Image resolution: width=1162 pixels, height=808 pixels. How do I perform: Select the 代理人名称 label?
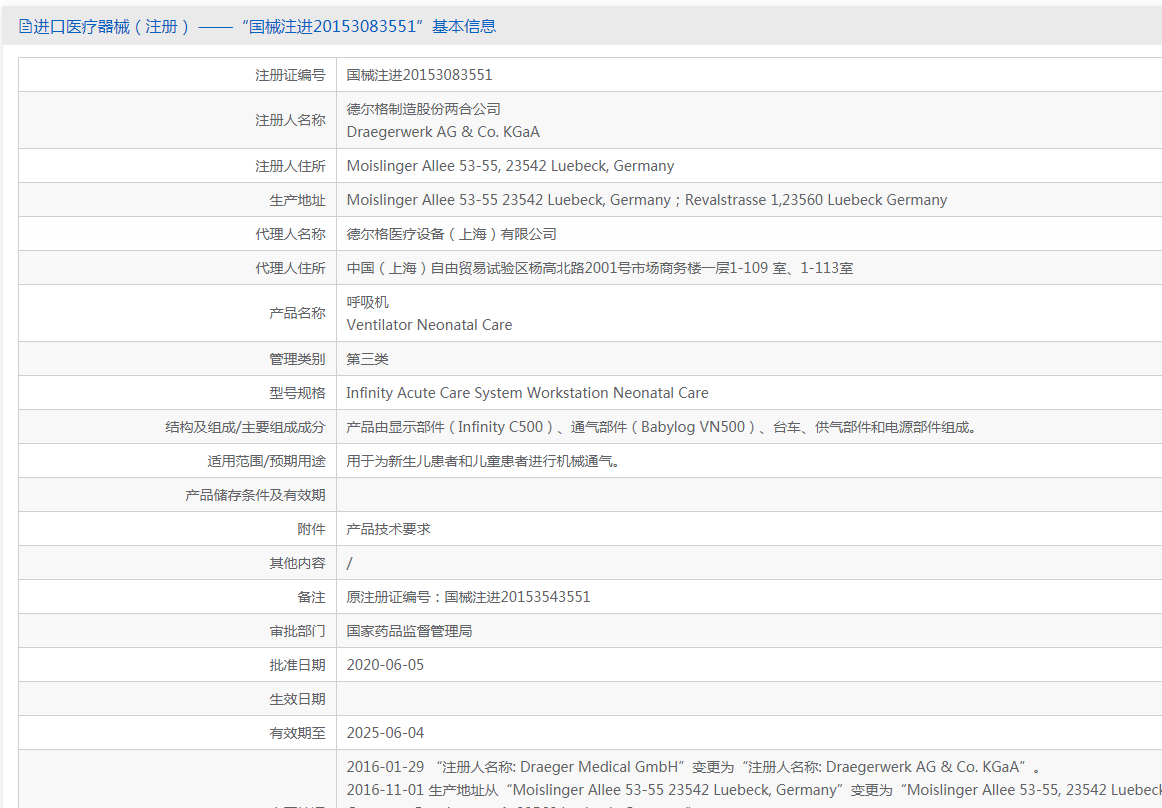290,234
